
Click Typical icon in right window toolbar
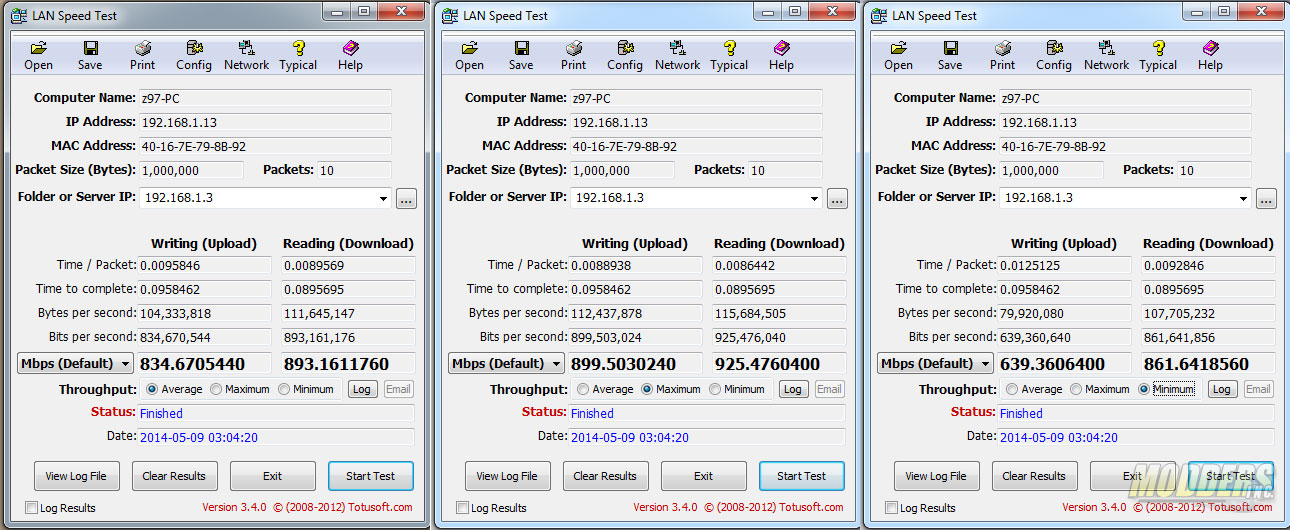click(1158, 55)
